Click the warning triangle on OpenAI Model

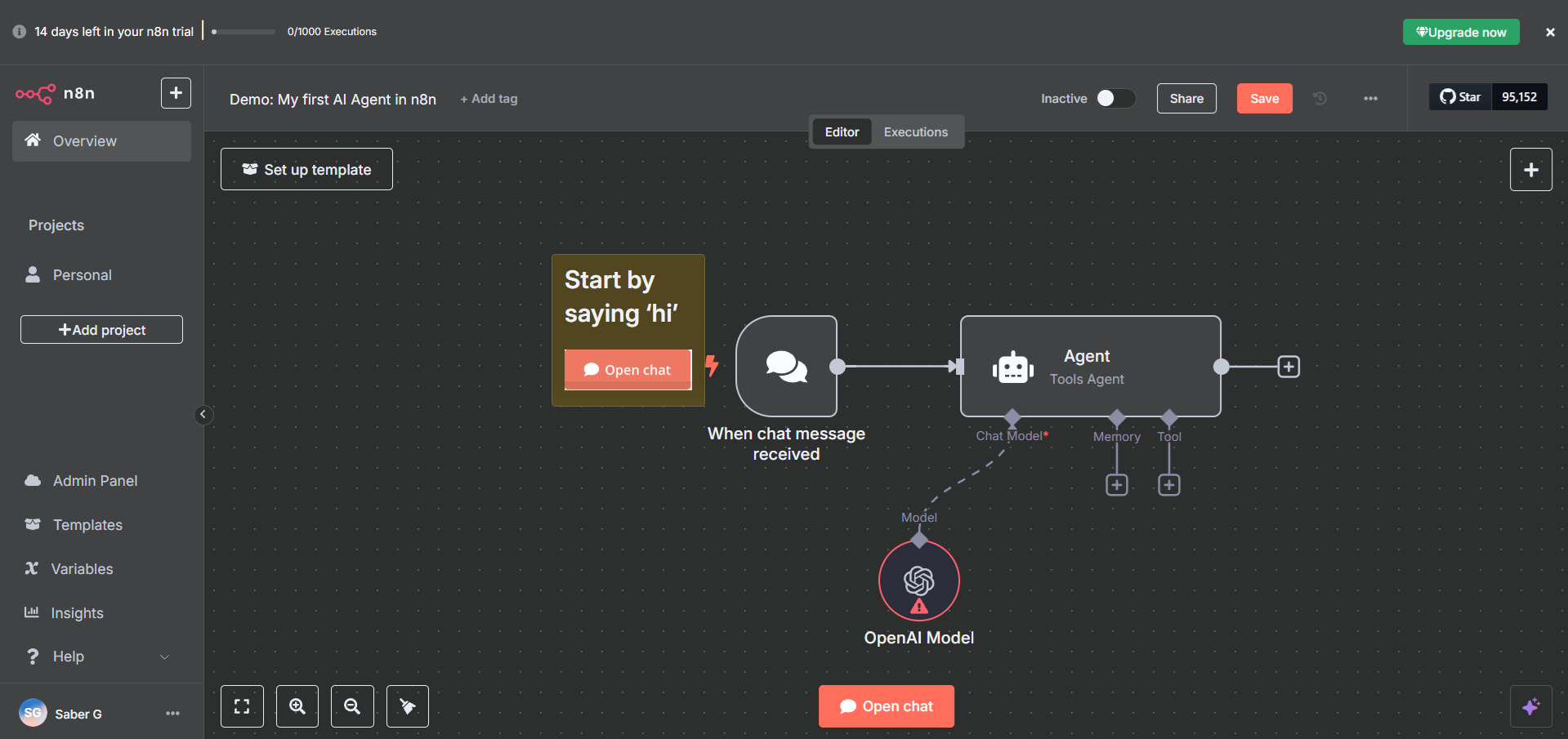919,606
